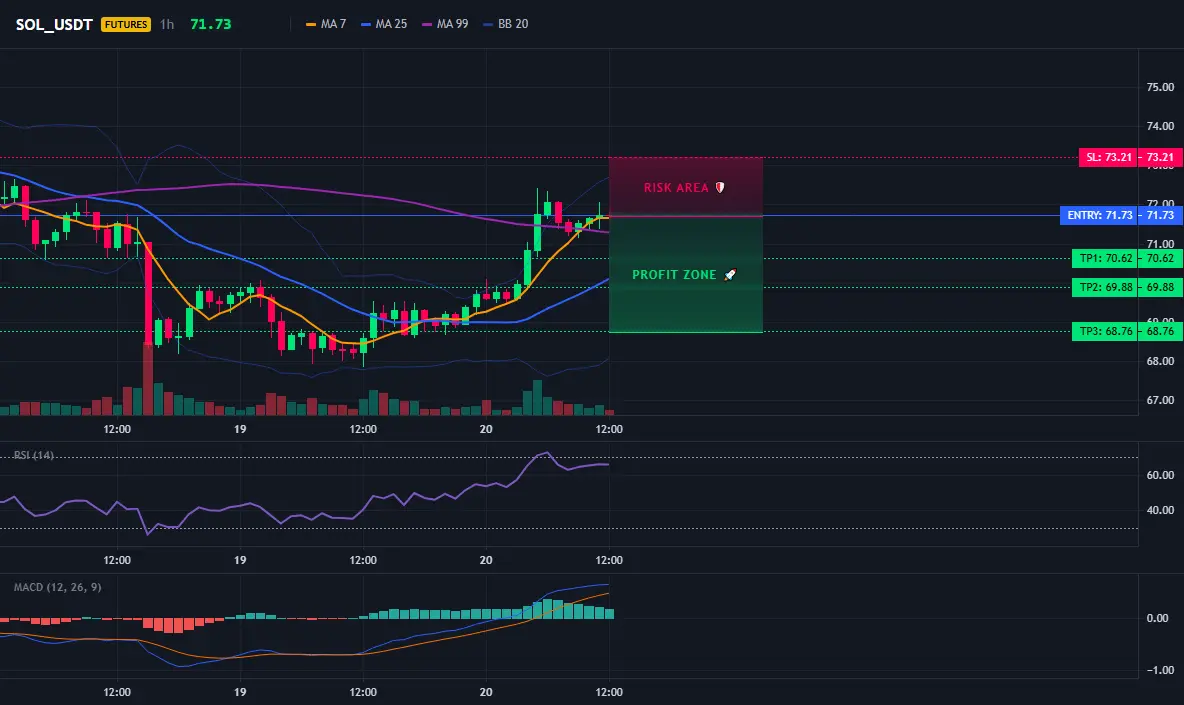This screenshot has width=1184, height=705.
Task: Click the TP1: 70.62 target label
Action: (1105, 258)
